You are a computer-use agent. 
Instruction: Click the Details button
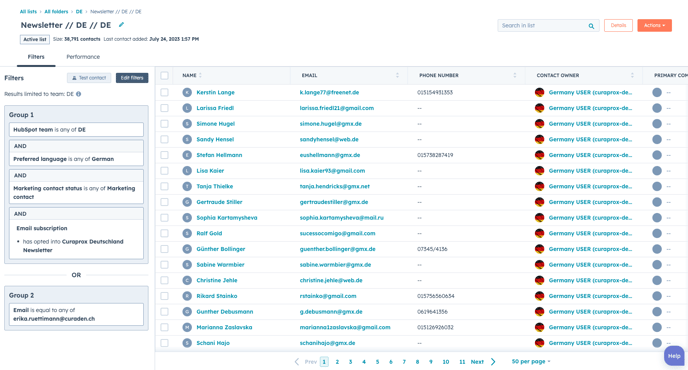click(618, 25)
